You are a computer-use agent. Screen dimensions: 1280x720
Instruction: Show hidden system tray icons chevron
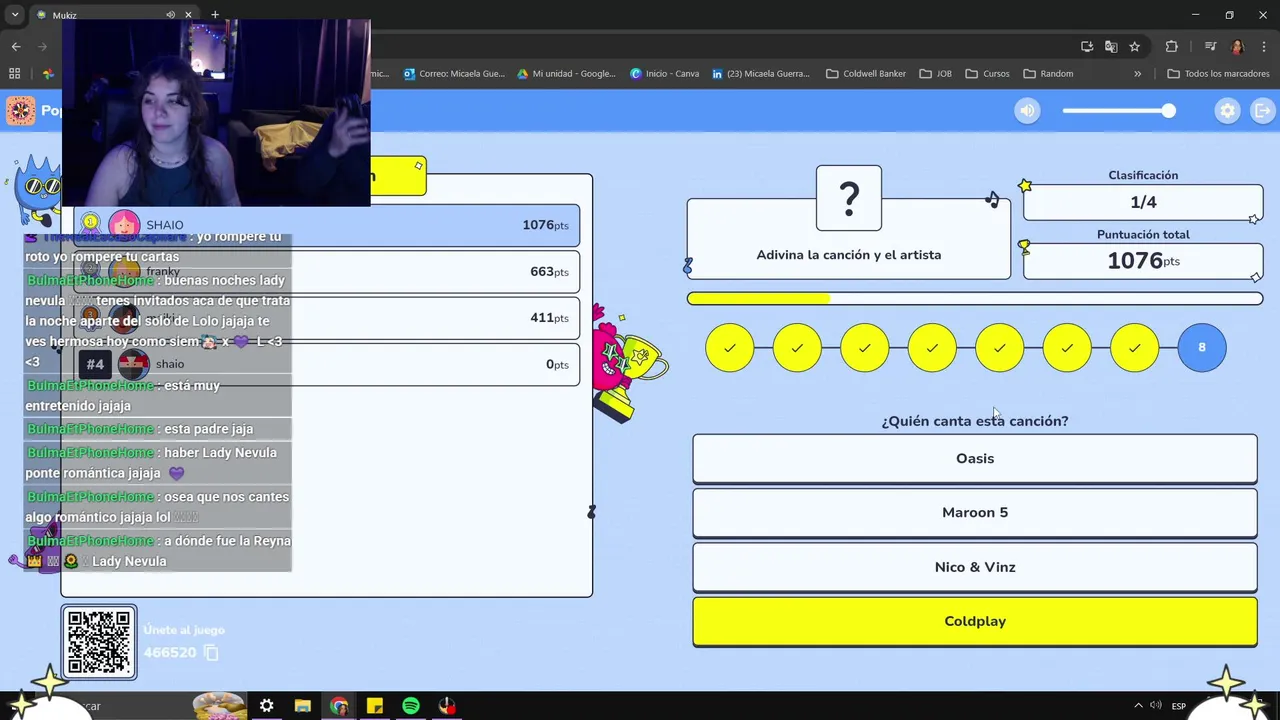click(x=1138, y=706)
